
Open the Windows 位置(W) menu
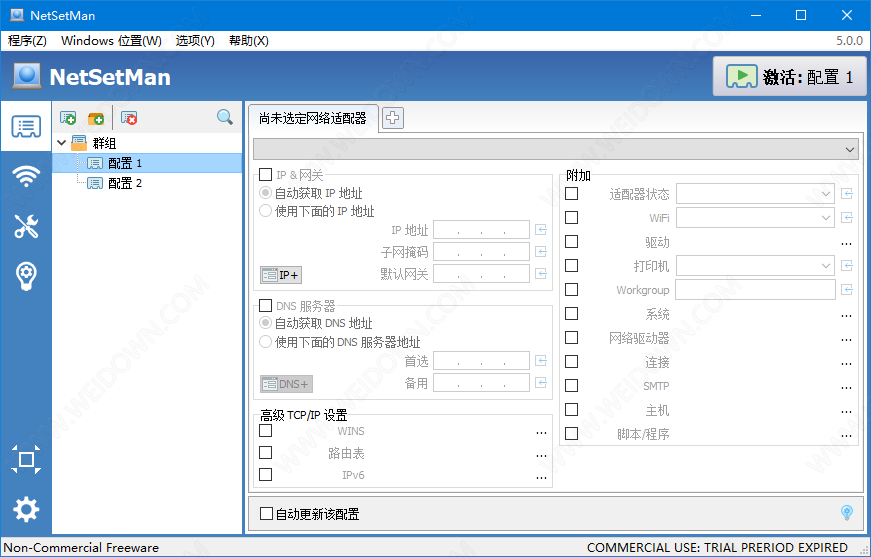point(111,41)
